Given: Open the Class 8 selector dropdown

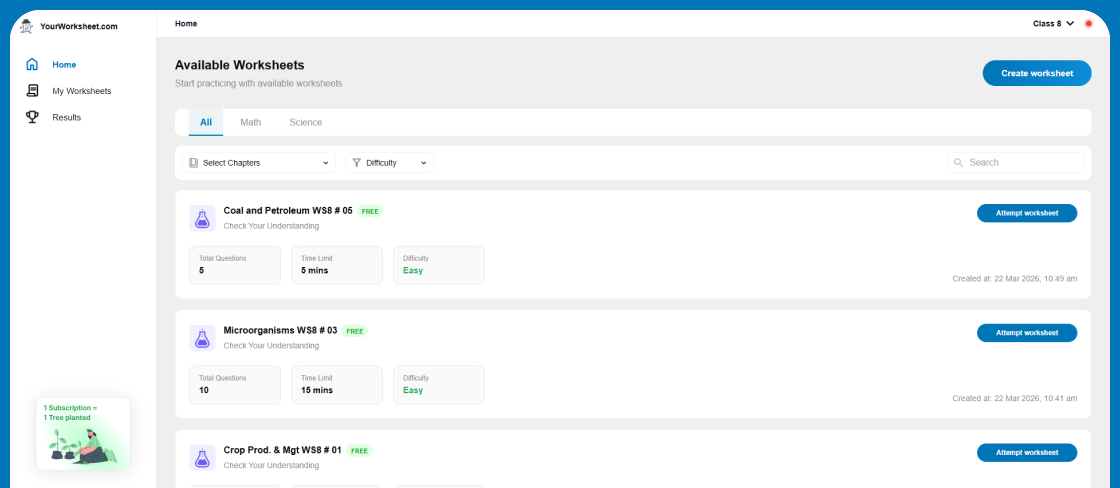Looking at the screenshot, I should click(x=1053, y=24).
